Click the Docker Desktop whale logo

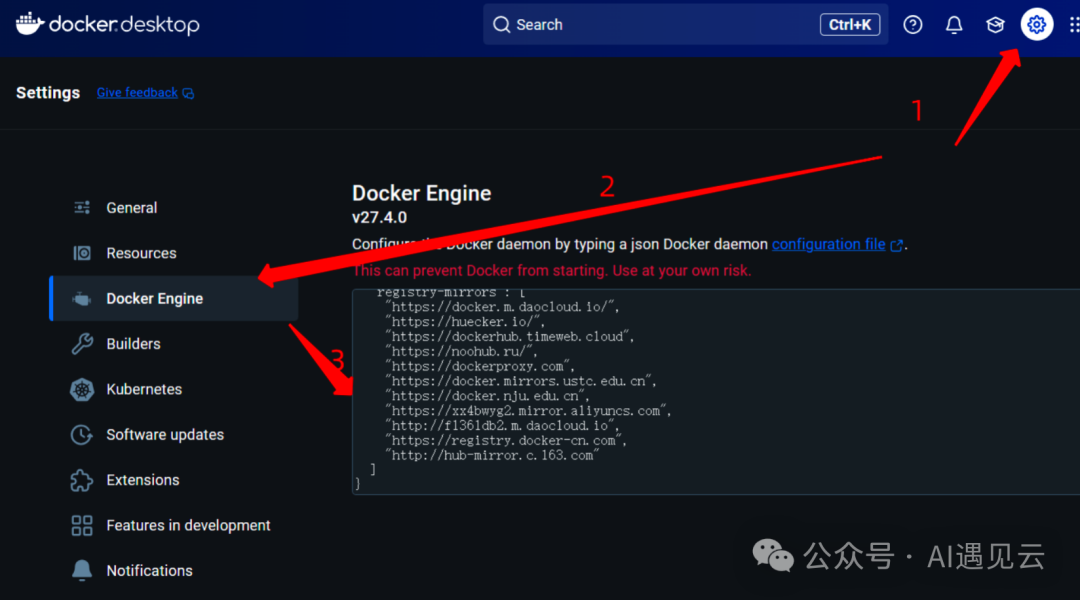(30, 23)
